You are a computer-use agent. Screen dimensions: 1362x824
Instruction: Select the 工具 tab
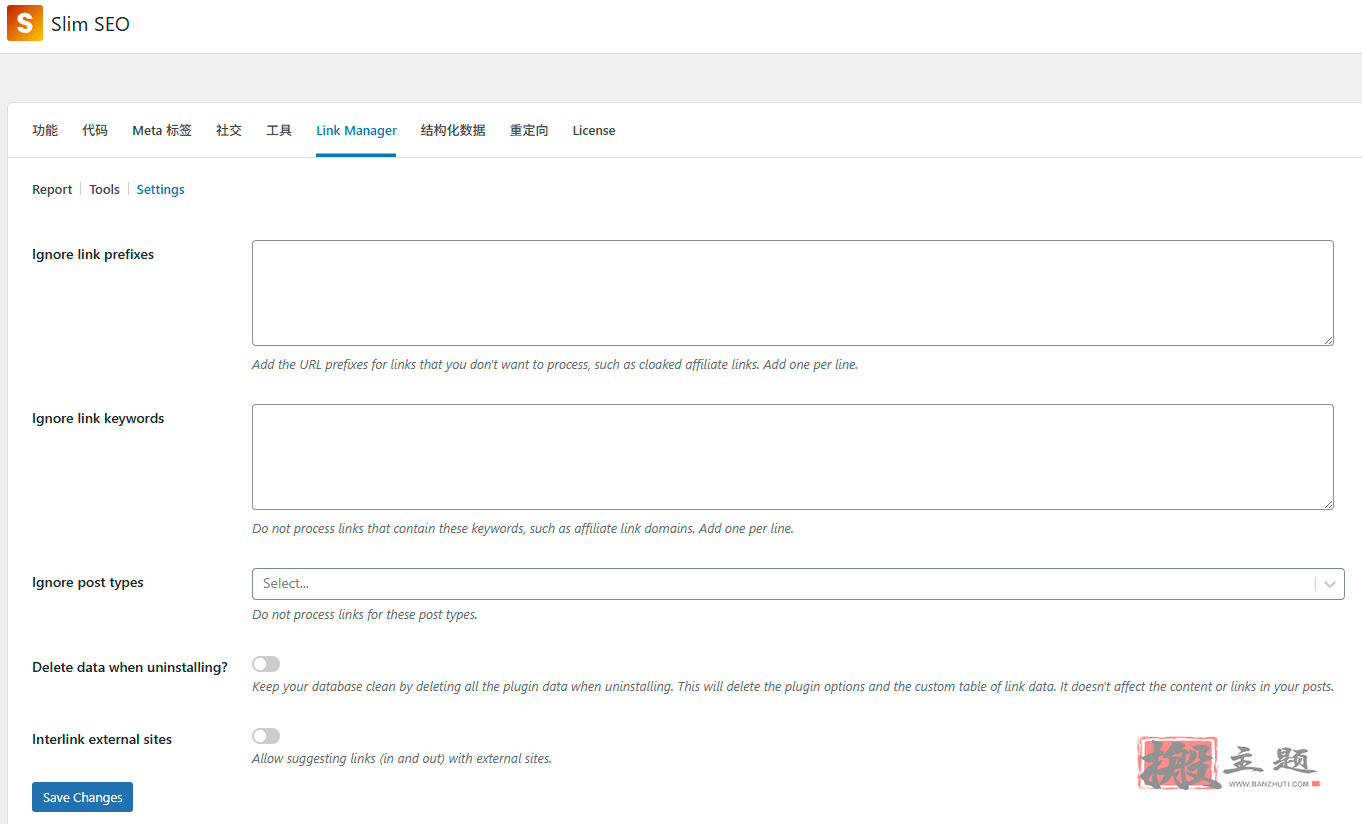[x=279, y=130]
